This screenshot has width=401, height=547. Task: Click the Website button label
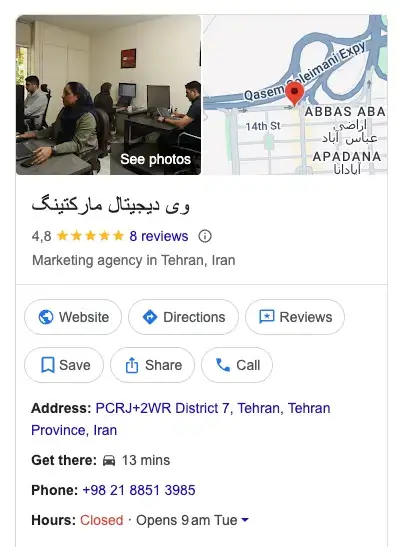pyautogui.click(x=84, y=317)
